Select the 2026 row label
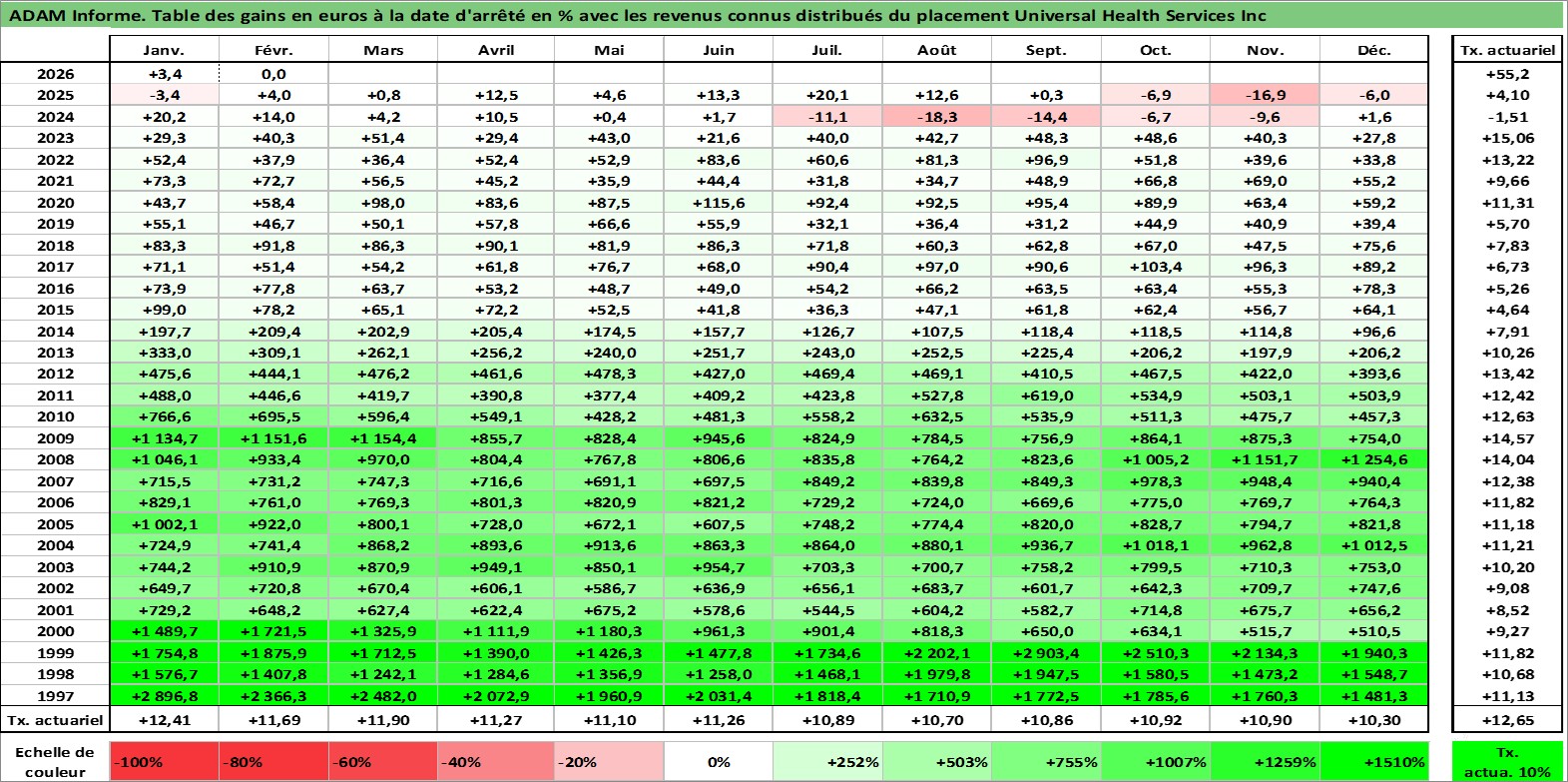 pos(55,74)
